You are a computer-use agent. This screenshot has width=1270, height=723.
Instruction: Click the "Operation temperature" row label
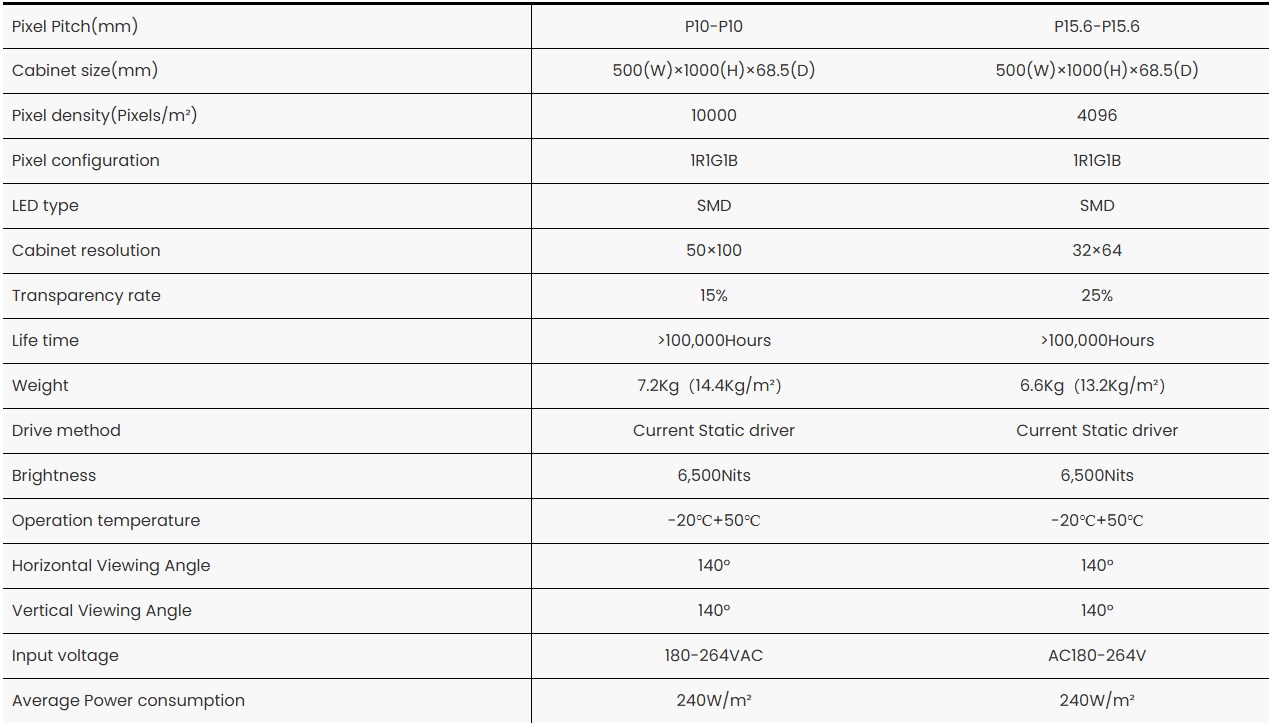[106, 521]
